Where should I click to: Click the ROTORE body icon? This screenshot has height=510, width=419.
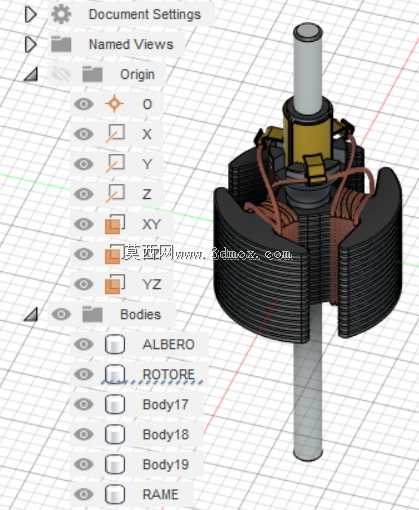(x=115, y=374)
